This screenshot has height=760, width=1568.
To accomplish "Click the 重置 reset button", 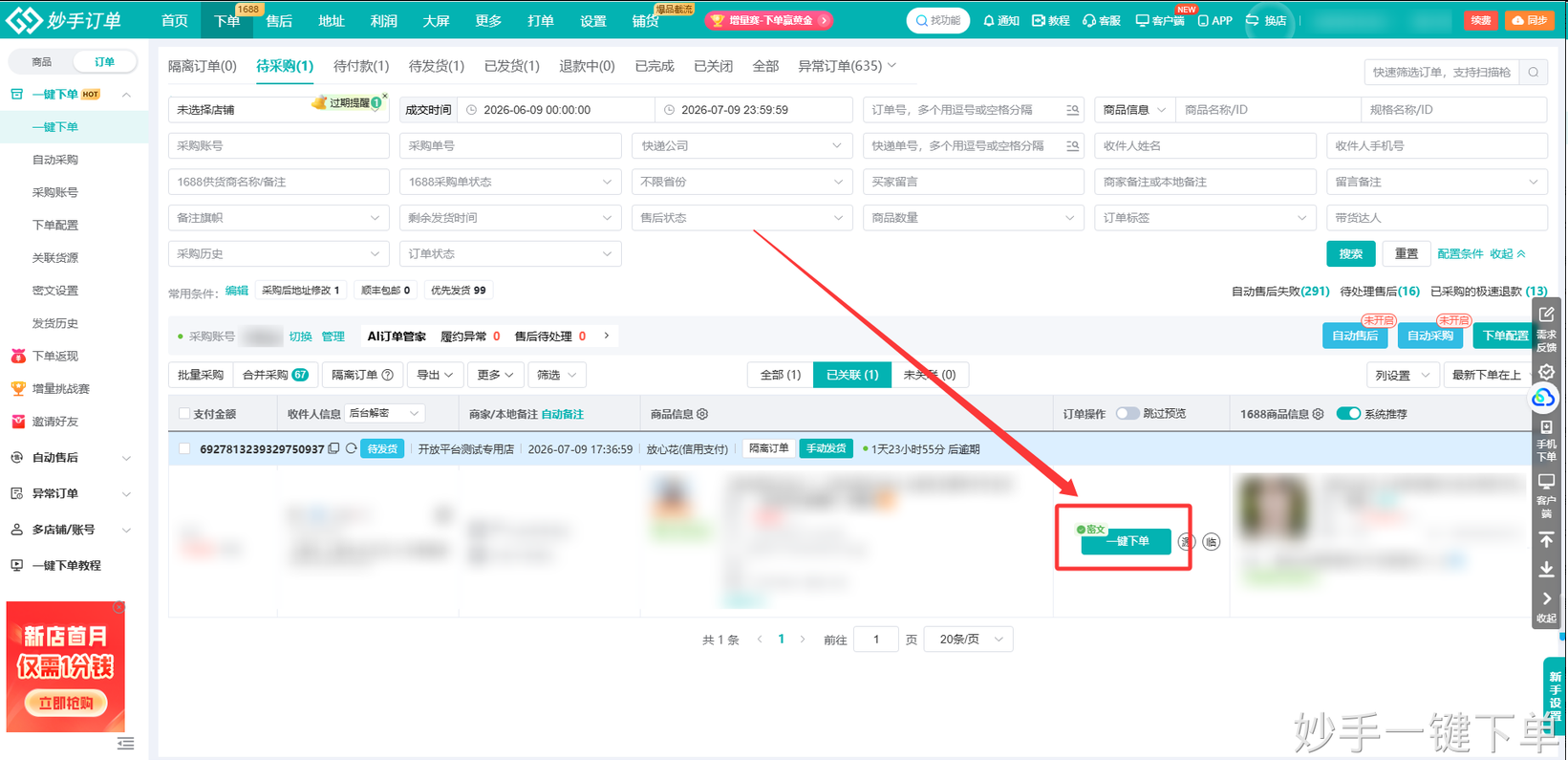I will click(x=1407, y=254).
